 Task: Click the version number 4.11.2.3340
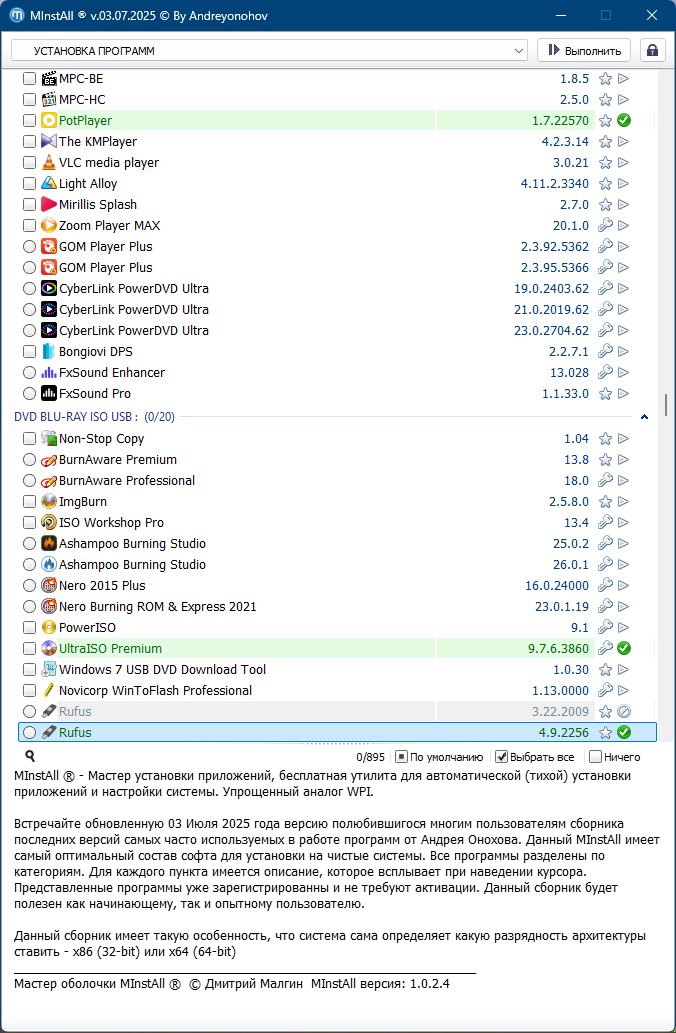pyautogui.click(x=555, y=184)
